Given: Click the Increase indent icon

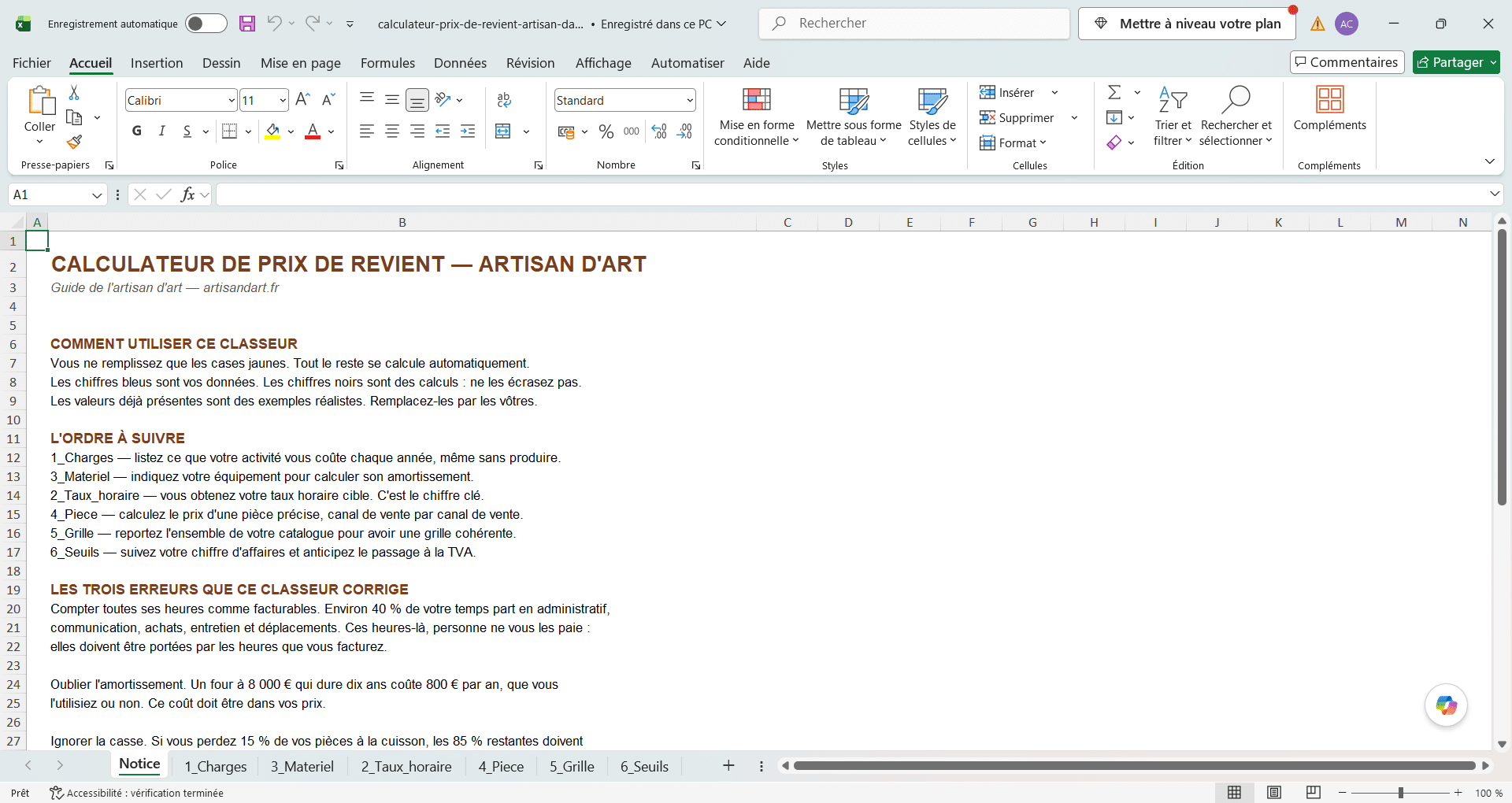Looking at the screenshot, I should [468, 131].
